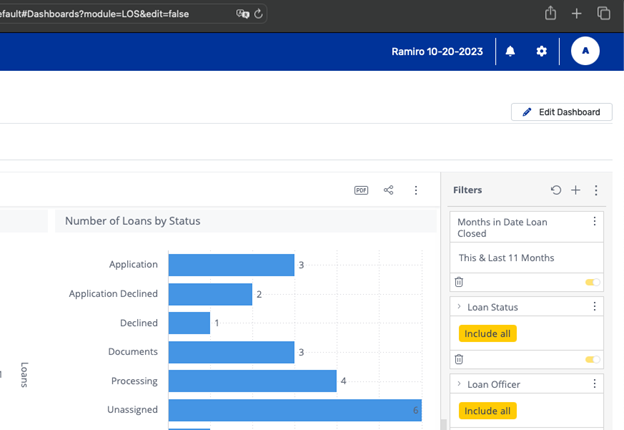This screenshot has height=430, width=624.
Task: Delete the Loan Status filter
Action: (459, 359)
